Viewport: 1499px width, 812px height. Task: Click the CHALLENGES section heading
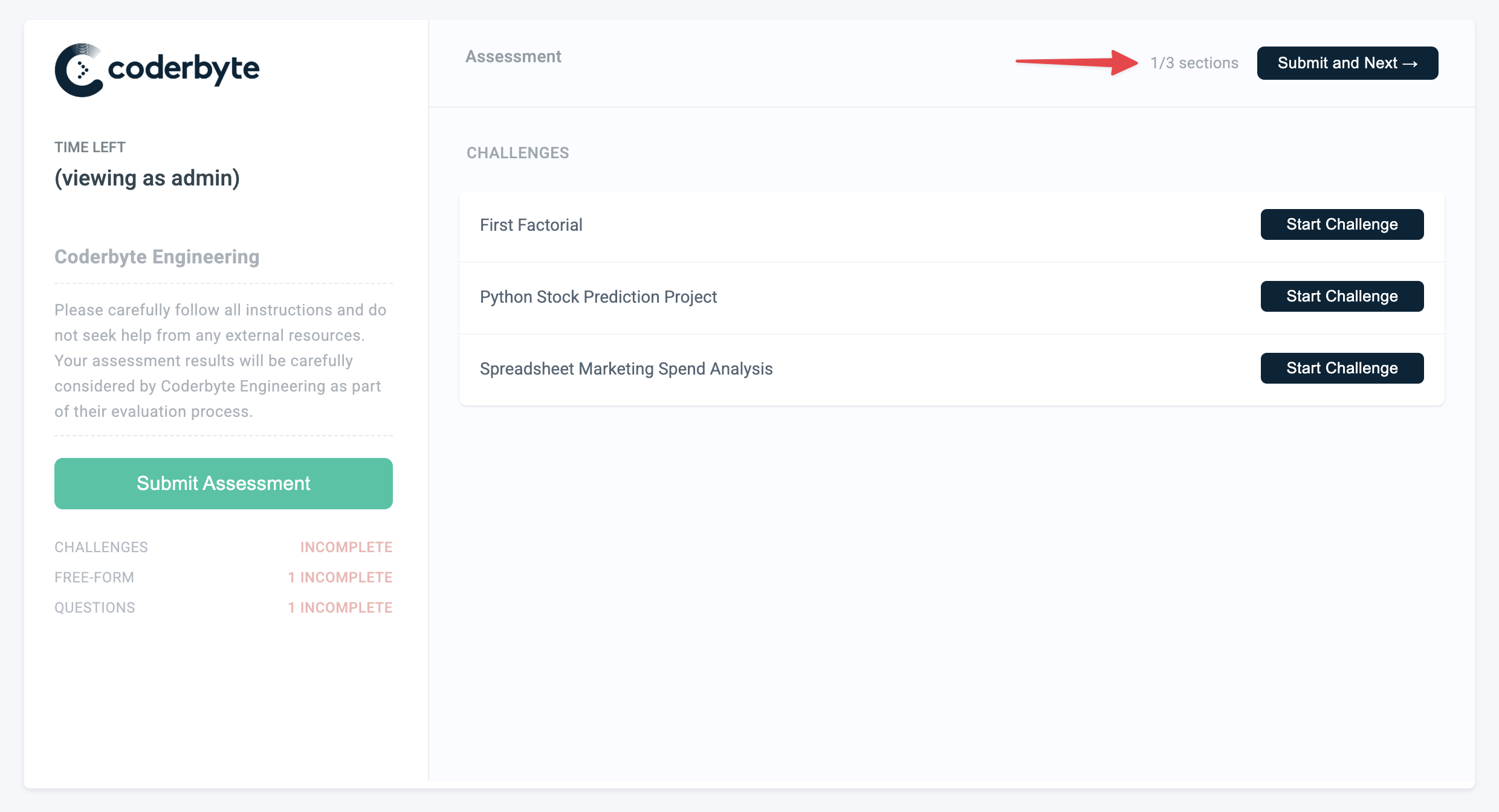coord(517,153)
